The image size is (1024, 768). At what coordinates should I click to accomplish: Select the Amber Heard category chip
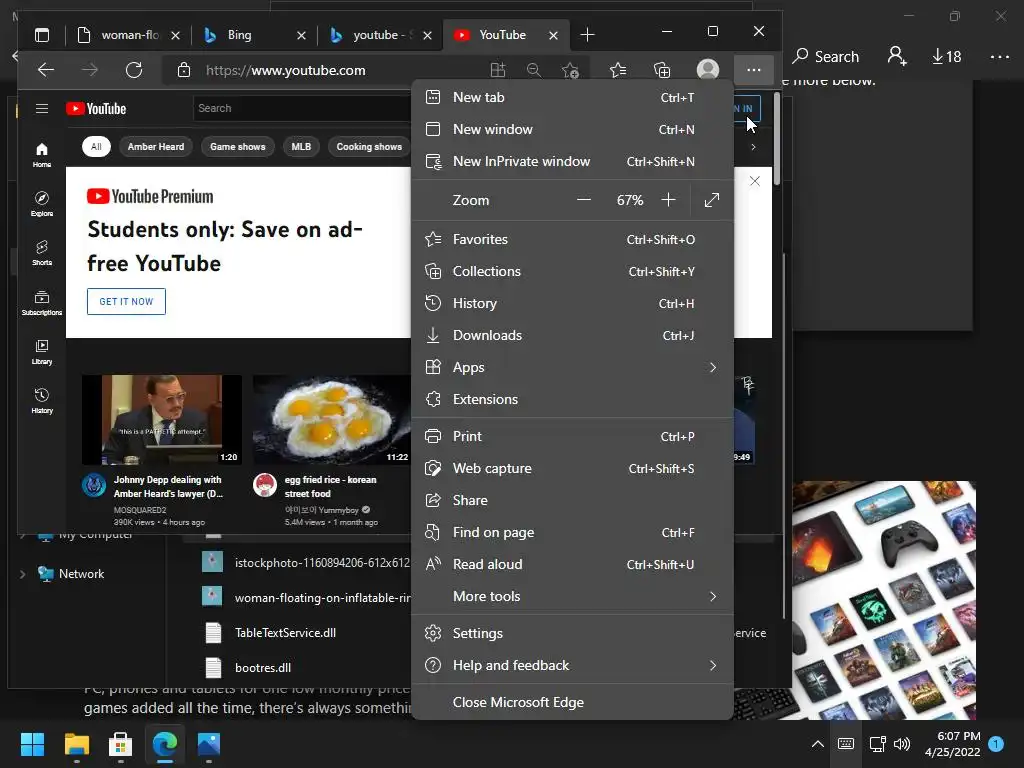click(x=156, y=147)
